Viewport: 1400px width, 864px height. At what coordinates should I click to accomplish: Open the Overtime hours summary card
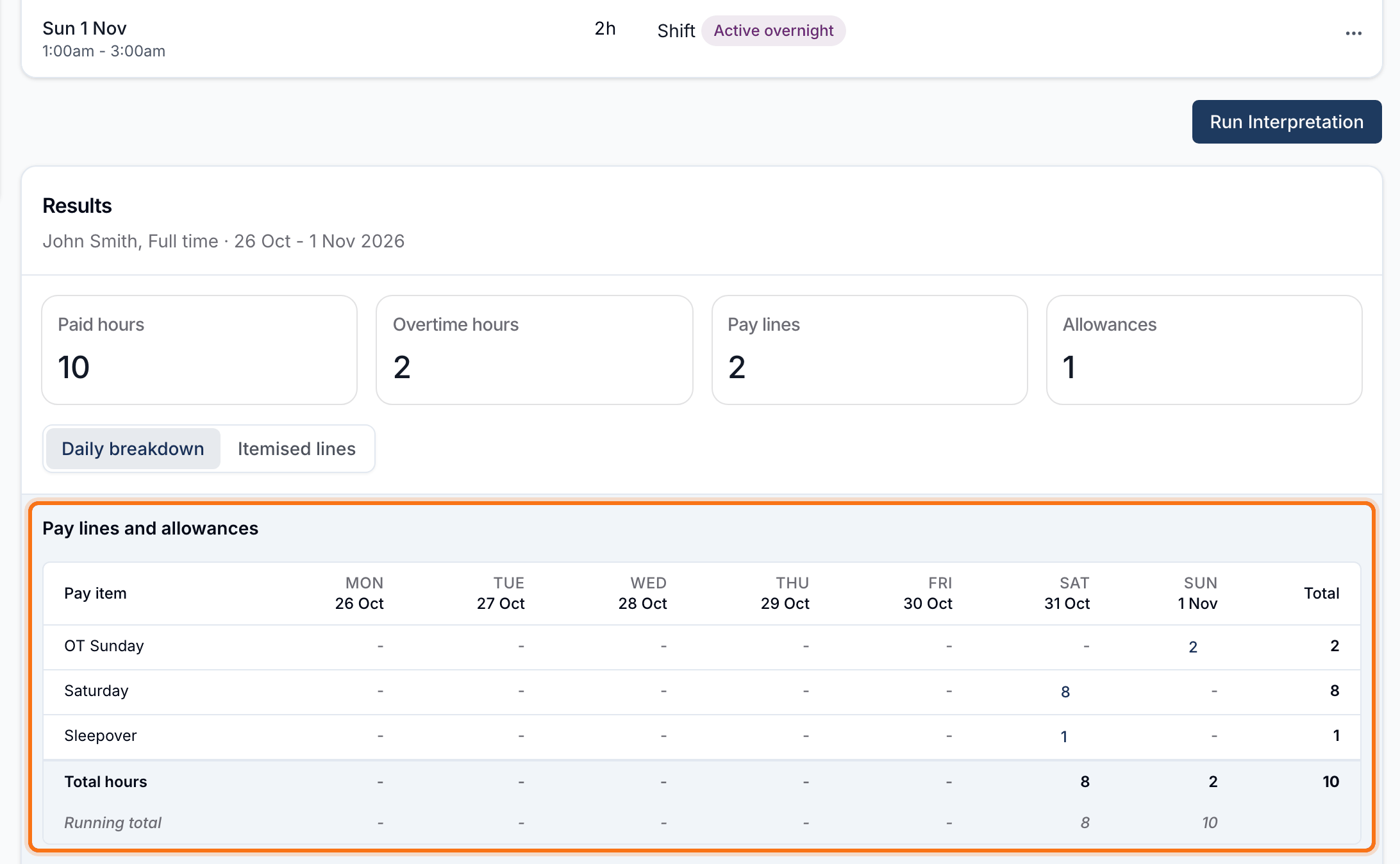click(x=534, y=350)
